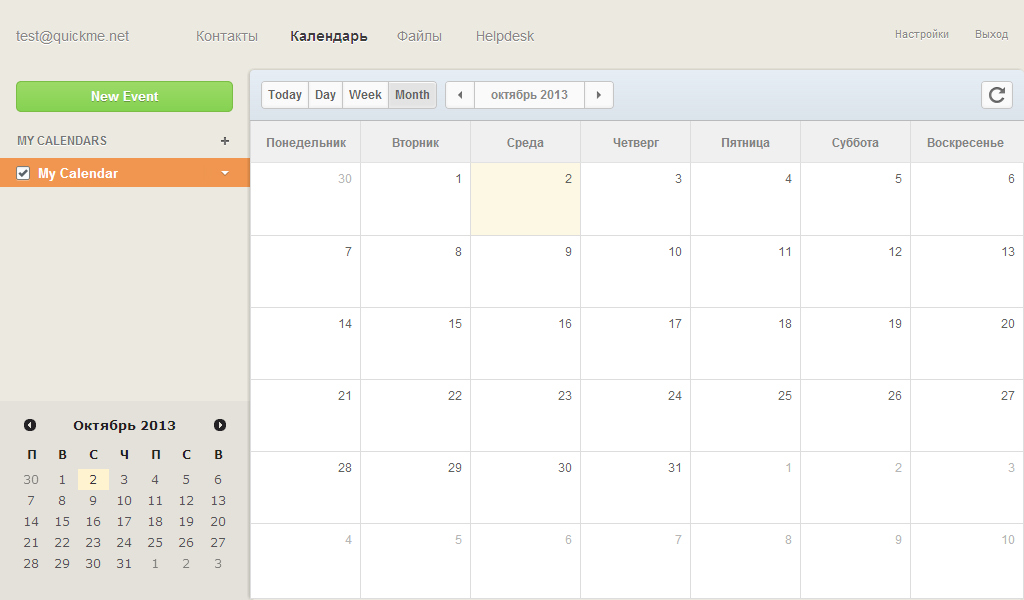Log out via Выход link

coord(991,34)
